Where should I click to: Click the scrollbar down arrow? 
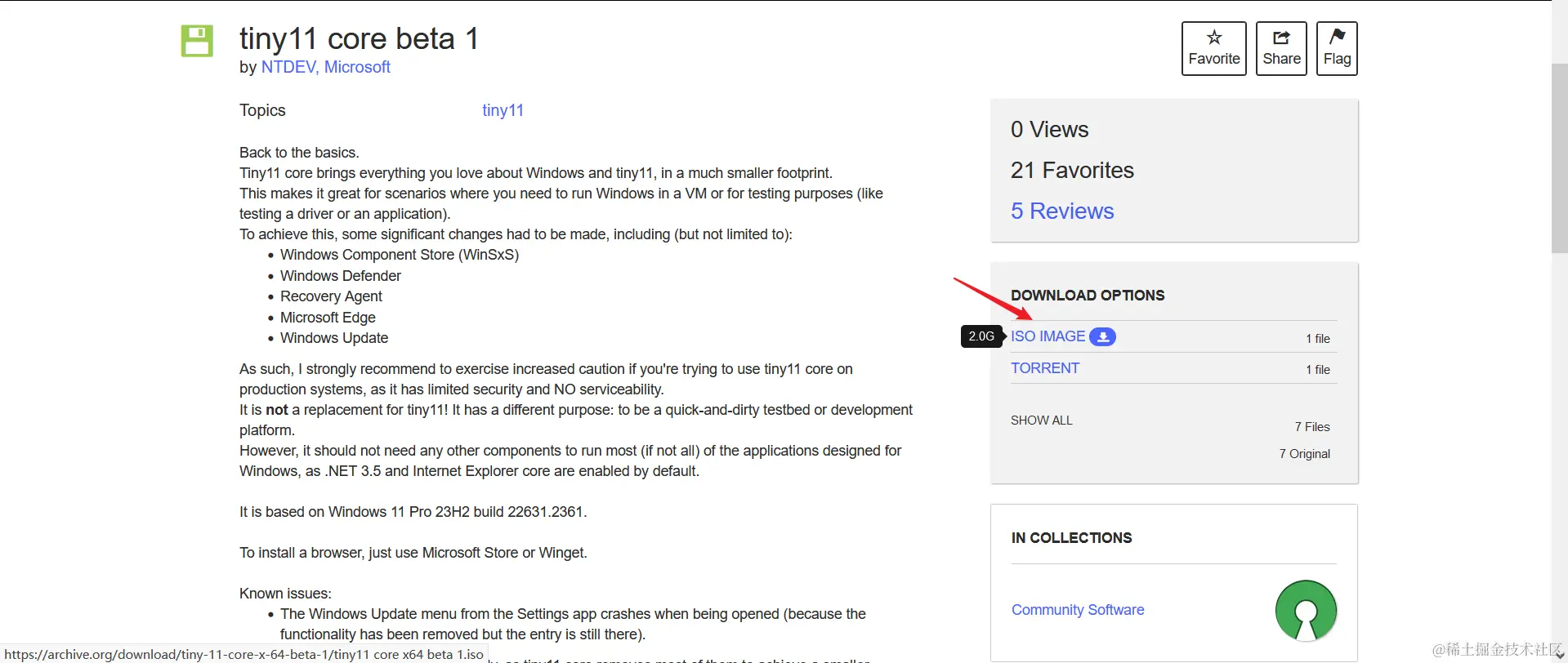[1560, 655]
